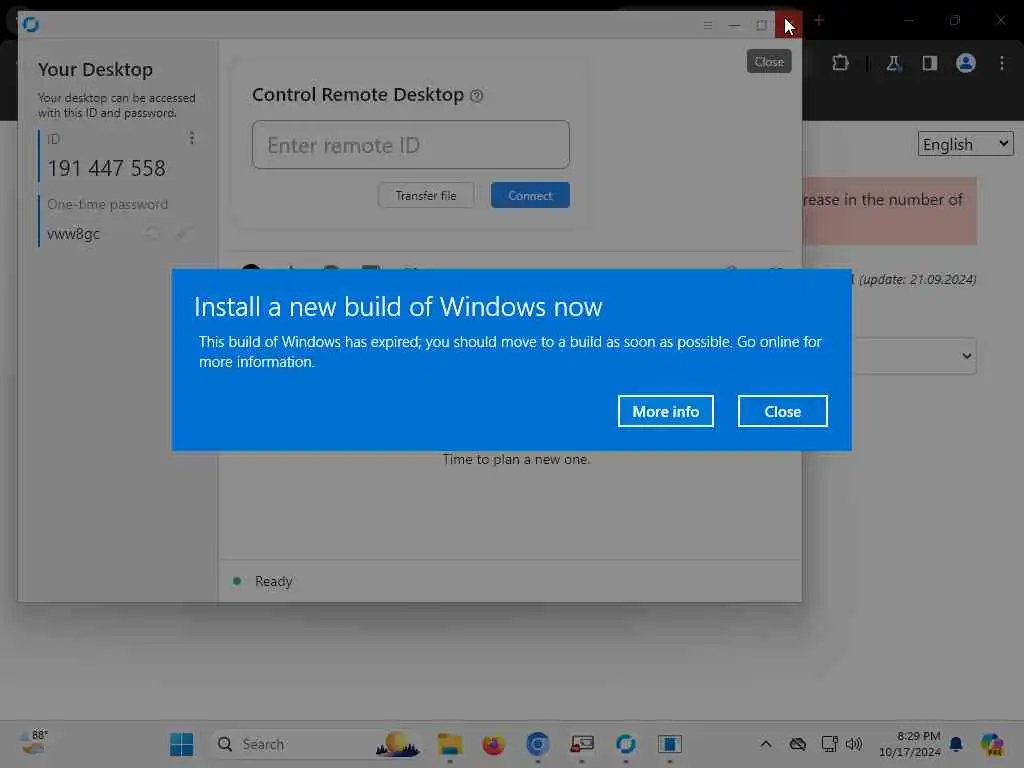Open the browser extensions puzzle icon
Screen dimensions: 1024x768
click(x=840, y=63)
